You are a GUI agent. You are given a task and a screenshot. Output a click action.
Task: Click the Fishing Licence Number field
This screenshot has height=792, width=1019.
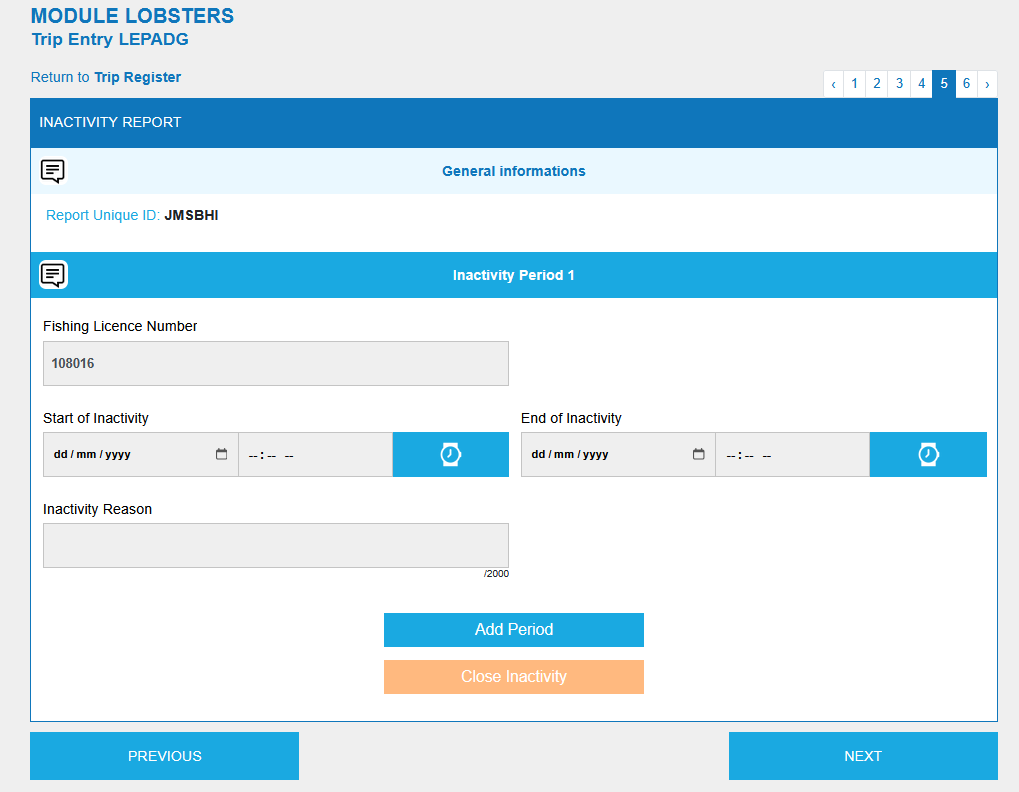point(275,363)
